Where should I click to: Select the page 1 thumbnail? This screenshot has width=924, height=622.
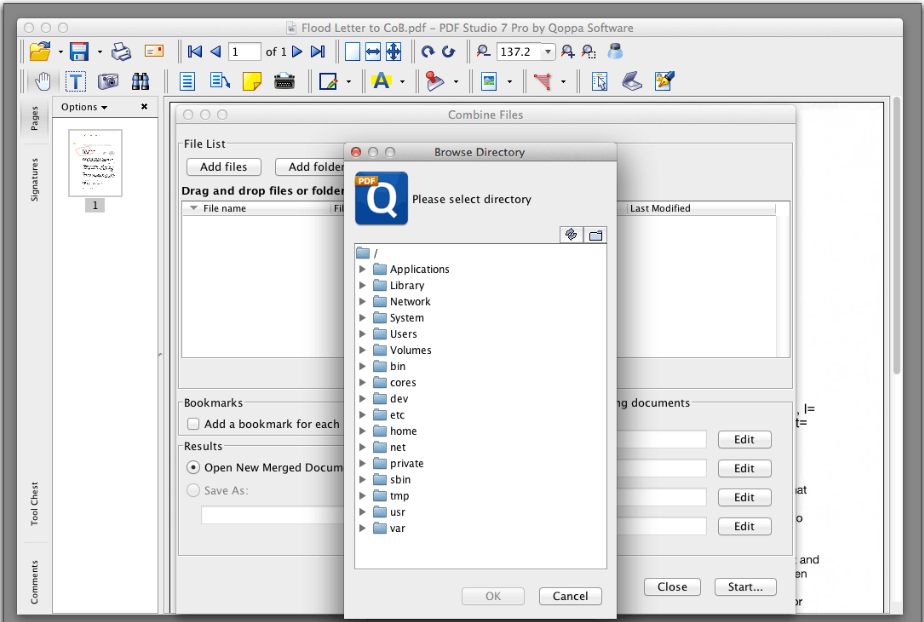pyautogui.click(x=94, y=163)
